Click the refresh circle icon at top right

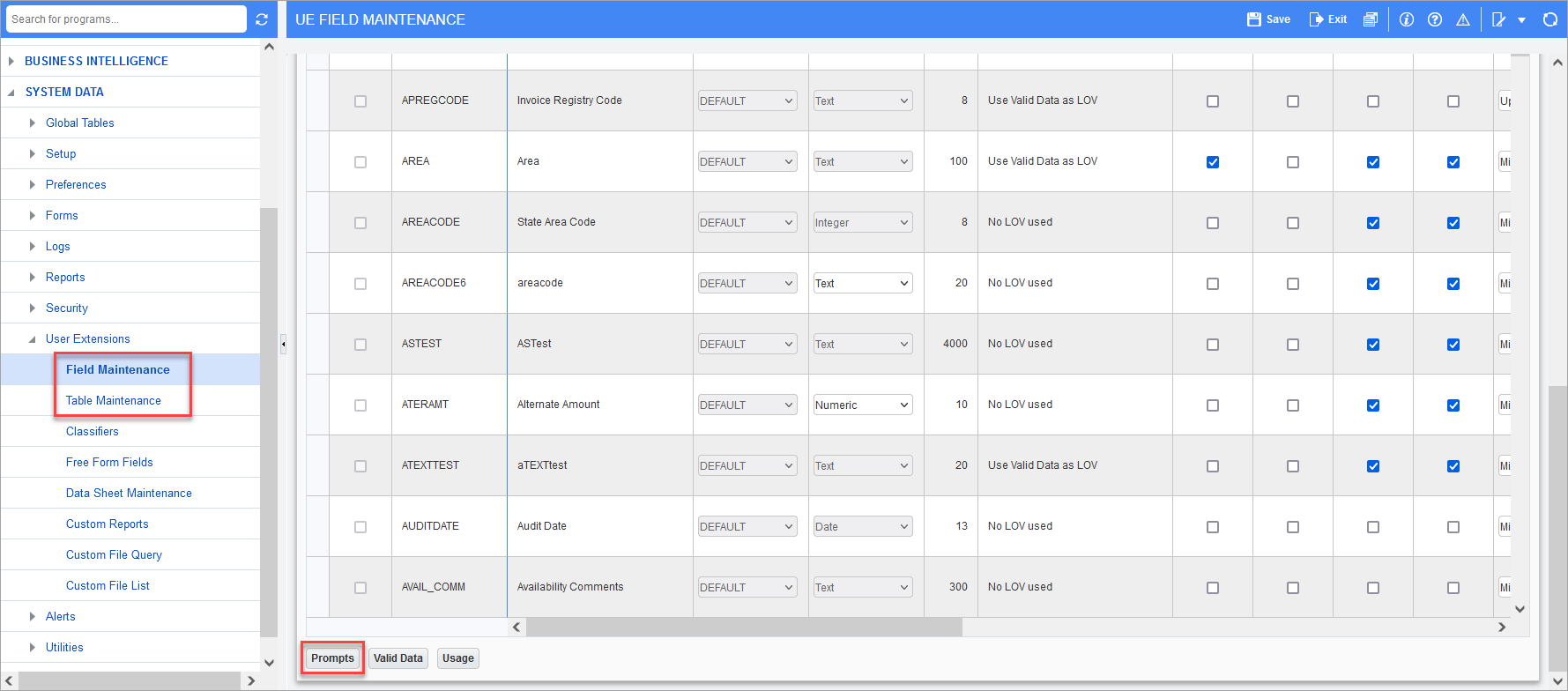pyautogui.click(x=1549, y=19)
